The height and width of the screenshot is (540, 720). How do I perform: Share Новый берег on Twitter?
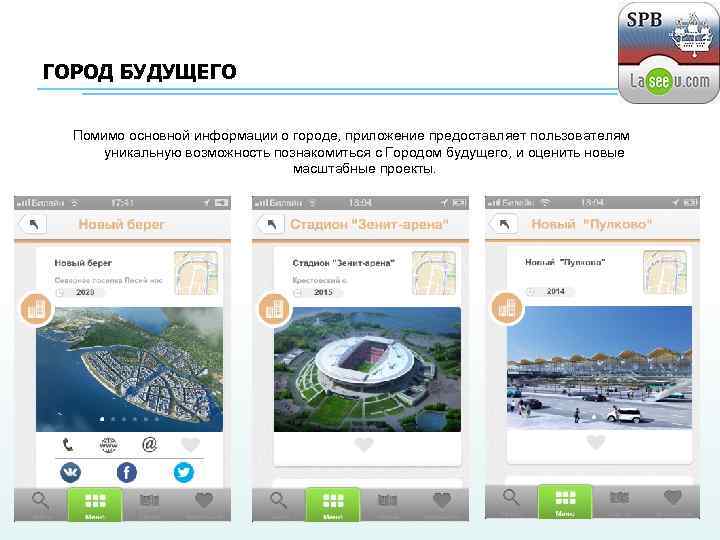[184, 472]
